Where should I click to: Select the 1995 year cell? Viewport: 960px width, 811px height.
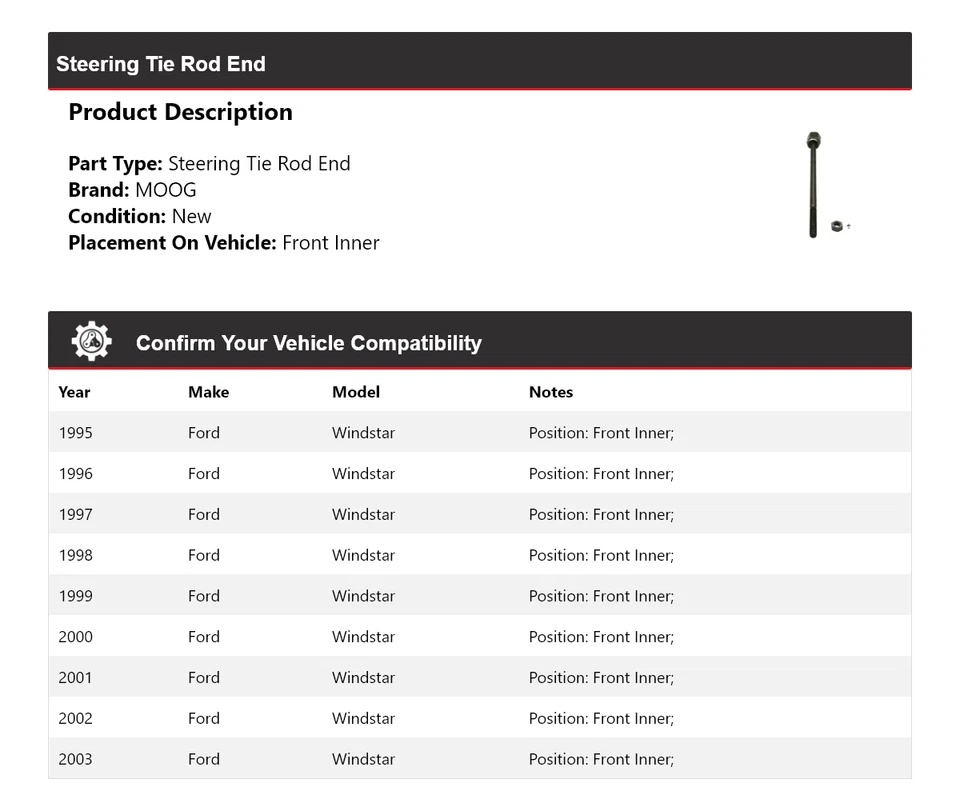(75, 433)
